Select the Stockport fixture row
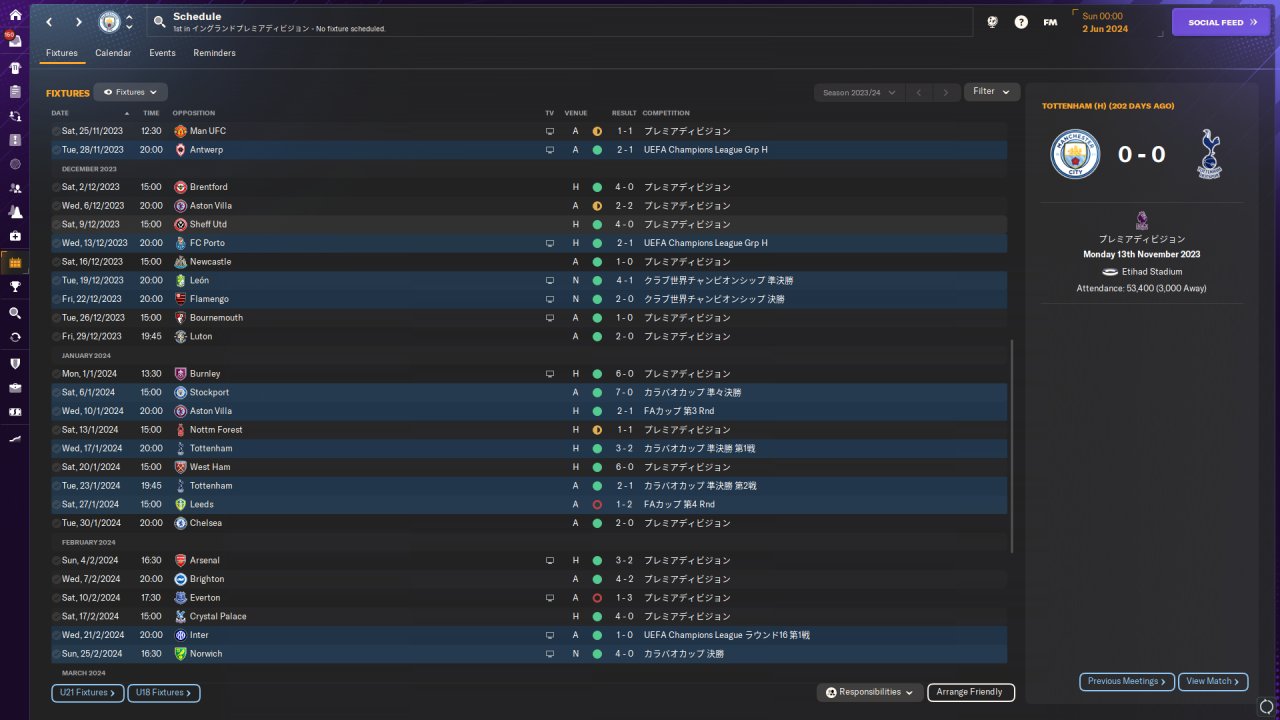Image resolution: width=1280 pixels, height=720 pixels. [529, 392]
